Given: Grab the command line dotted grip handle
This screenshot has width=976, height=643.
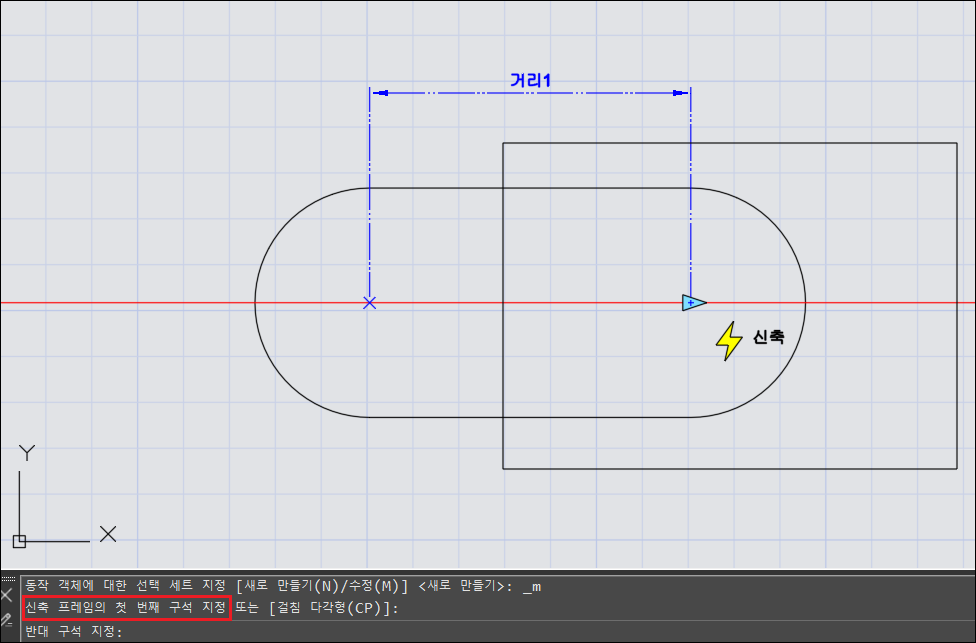Looking at the screenshot, I should 7,580.
